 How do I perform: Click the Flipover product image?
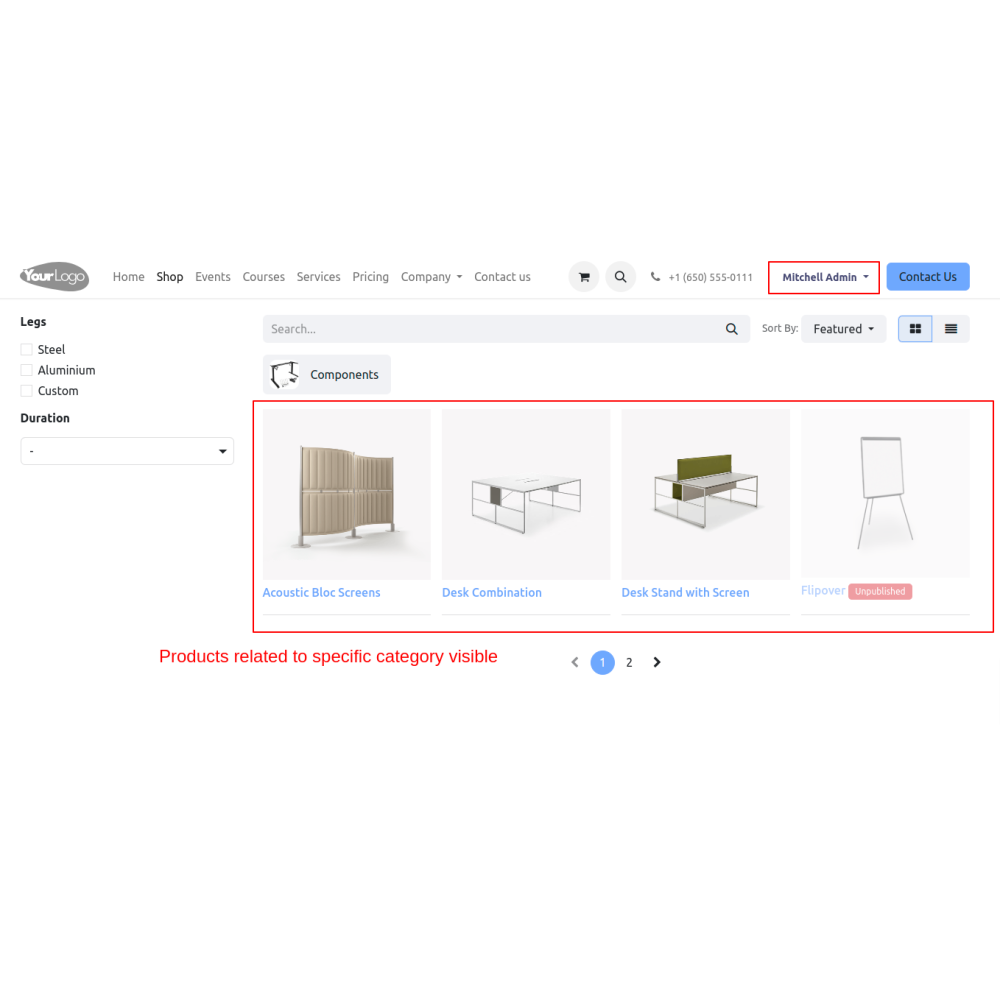885,494
